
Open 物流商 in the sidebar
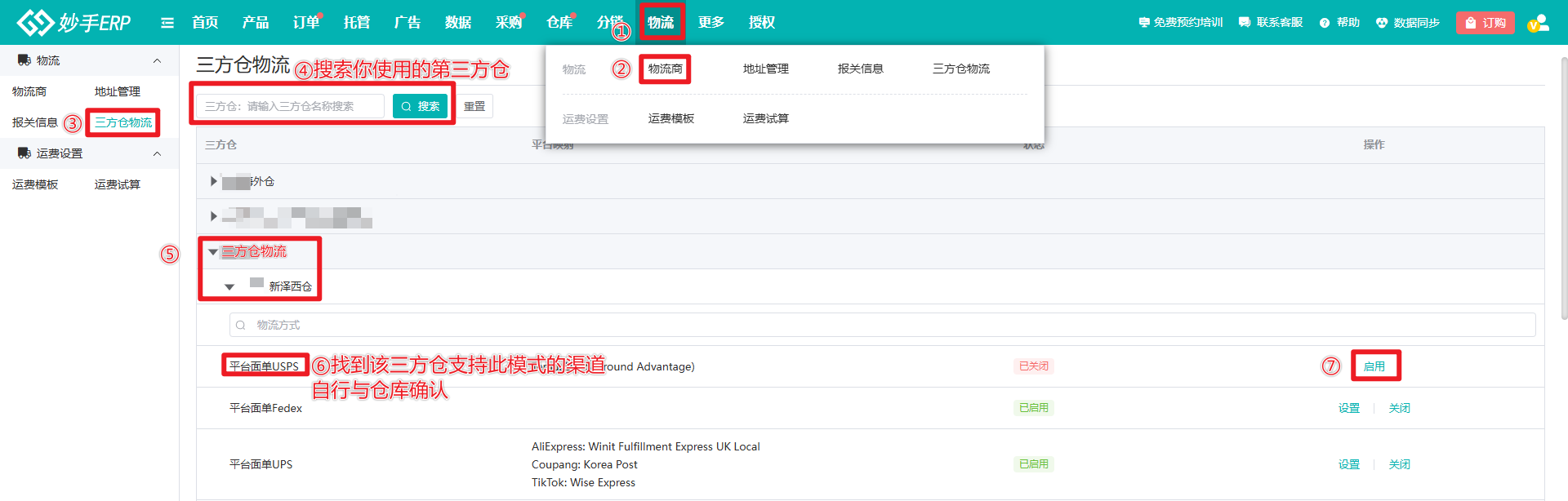[x=29, y=91]
